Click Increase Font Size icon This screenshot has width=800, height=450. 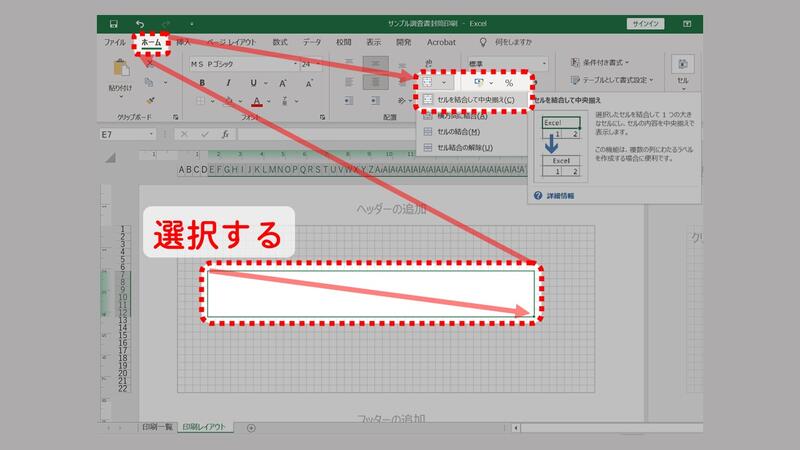tap(283, 83)
